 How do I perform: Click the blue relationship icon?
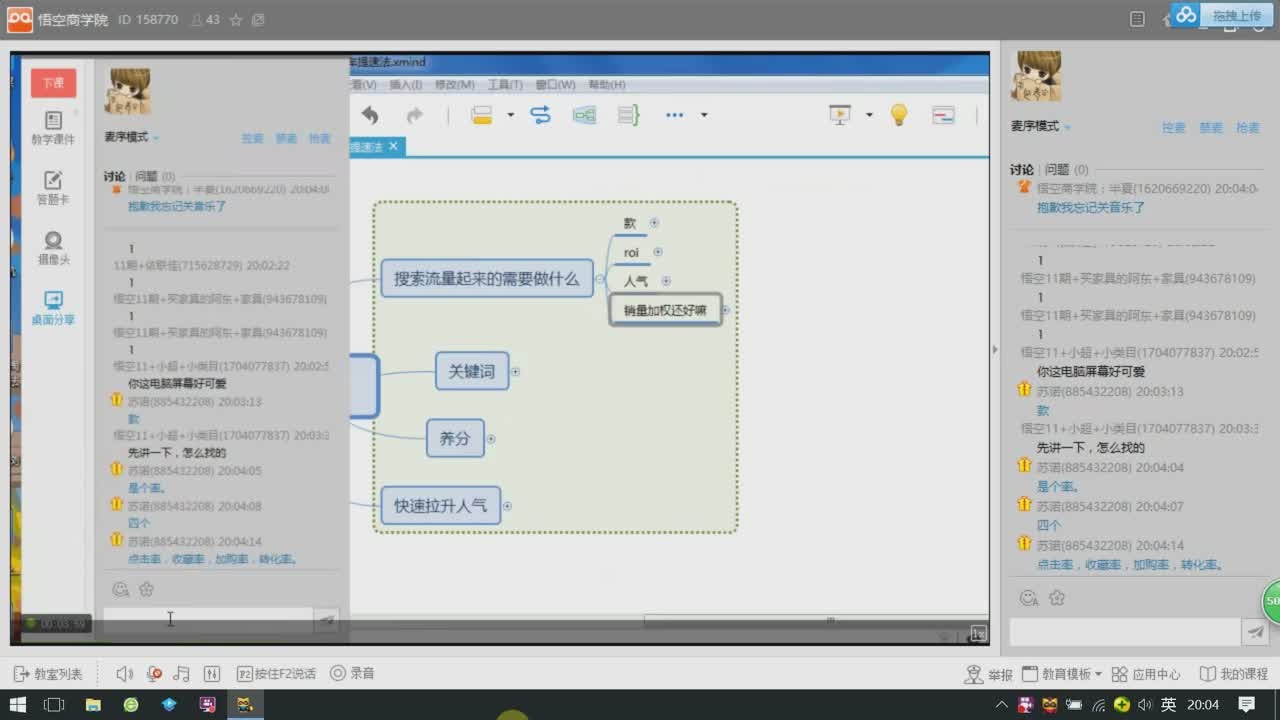pyautogui.click(x=541, y=115)
